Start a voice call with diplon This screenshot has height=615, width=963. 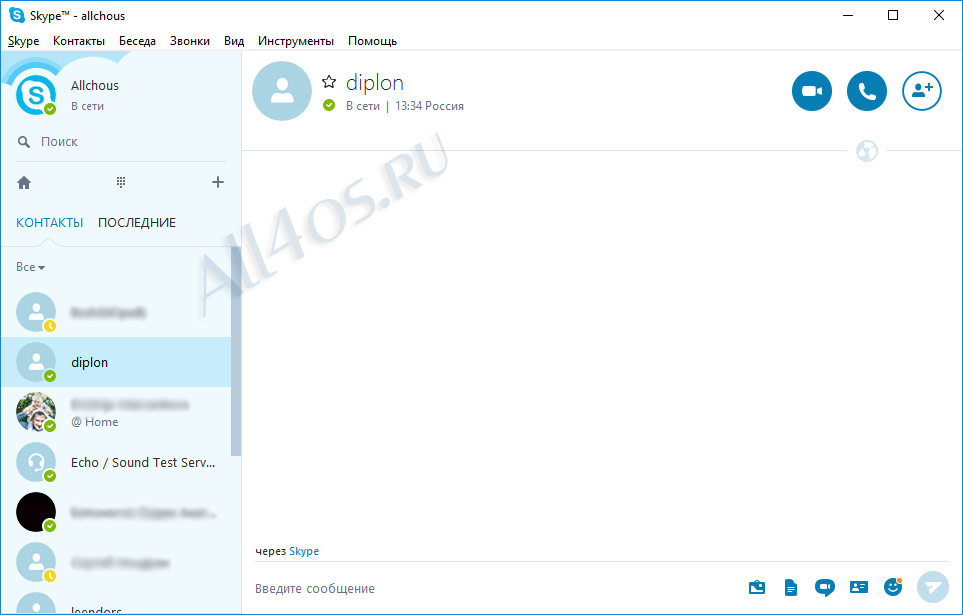coord(867,91)
